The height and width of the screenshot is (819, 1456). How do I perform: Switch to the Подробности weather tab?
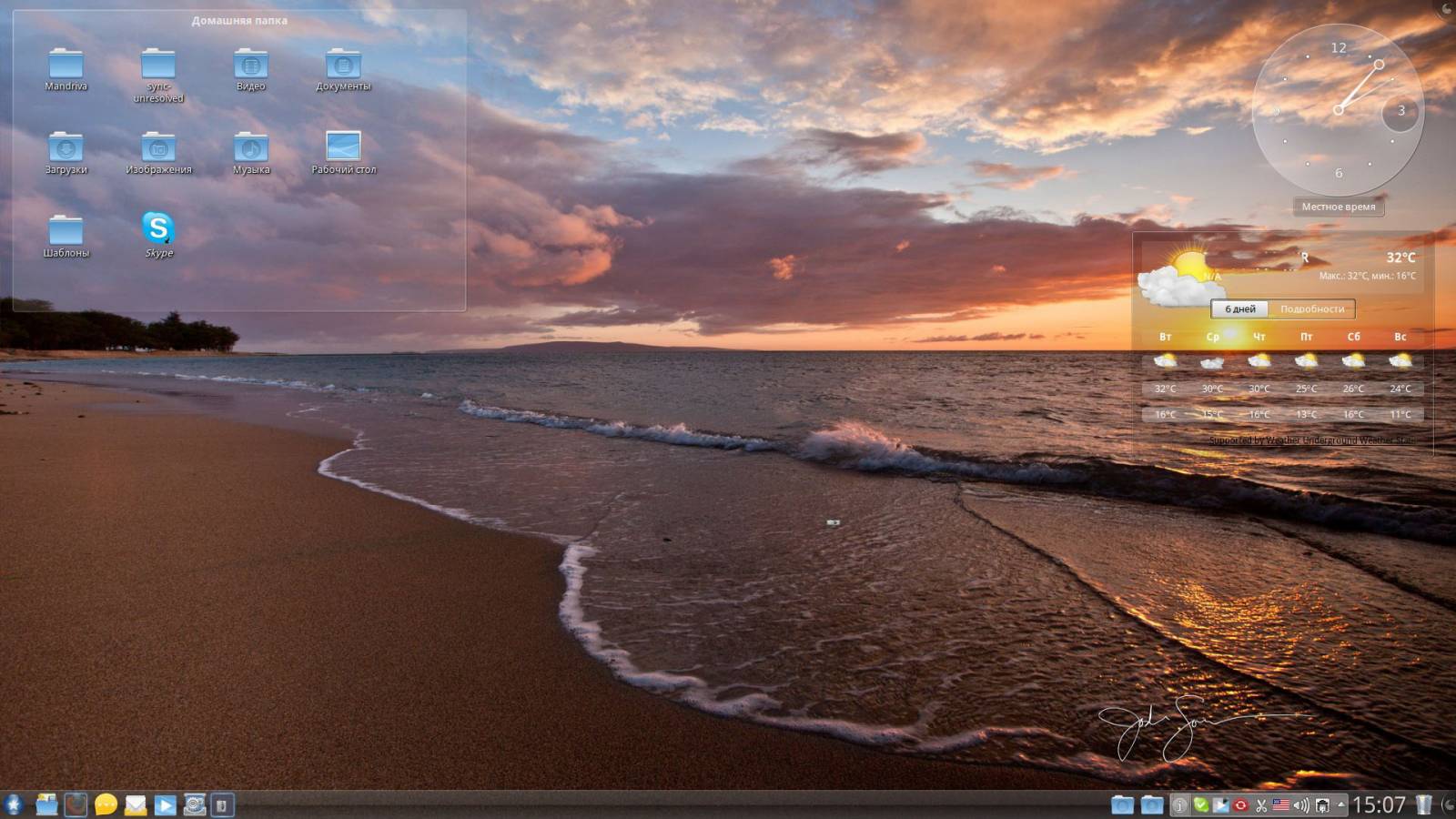click(1311, 309)
